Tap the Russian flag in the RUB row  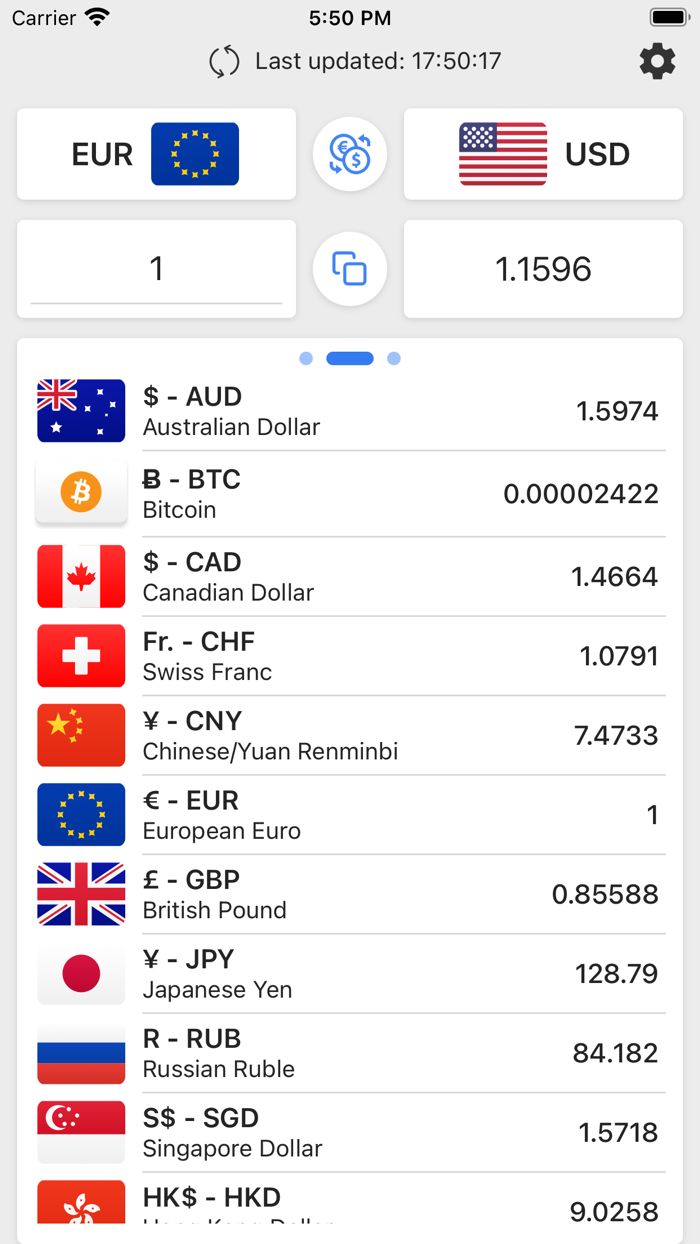pos(80,1052)
